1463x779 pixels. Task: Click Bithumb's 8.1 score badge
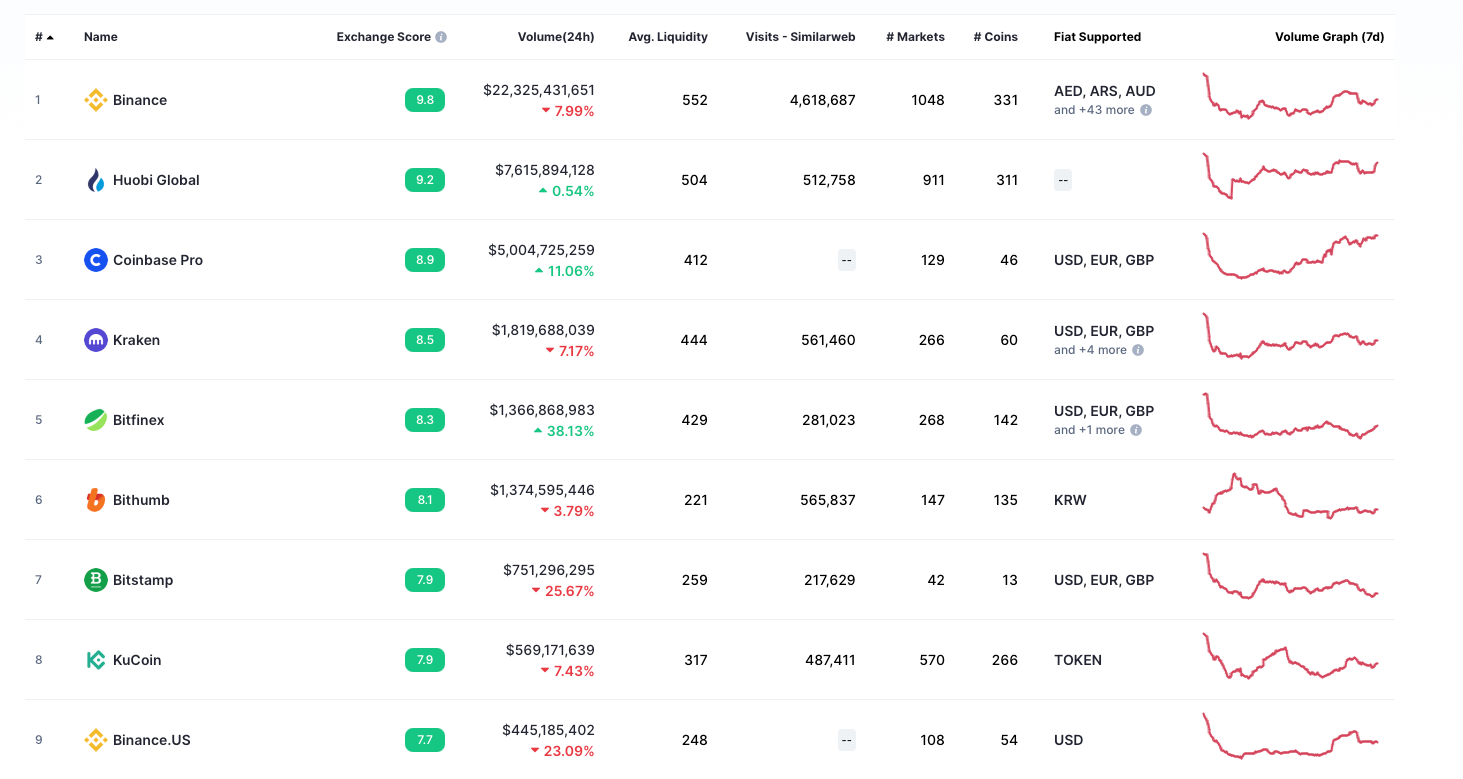[x=425, y=500]
